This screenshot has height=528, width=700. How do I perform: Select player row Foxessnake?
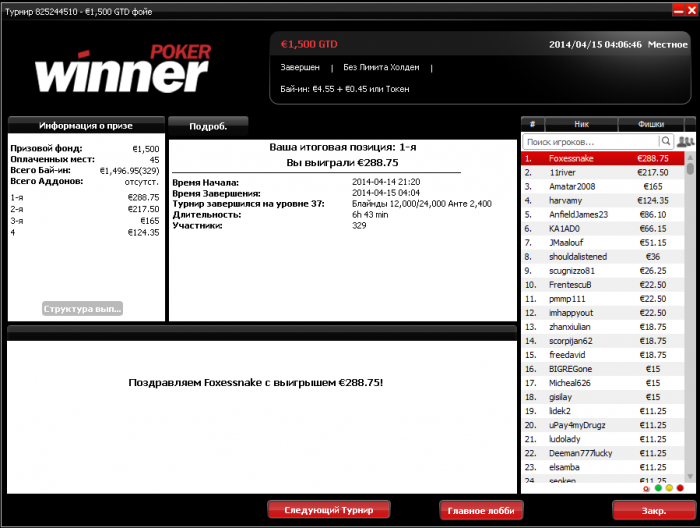click(x=603, y=158)
